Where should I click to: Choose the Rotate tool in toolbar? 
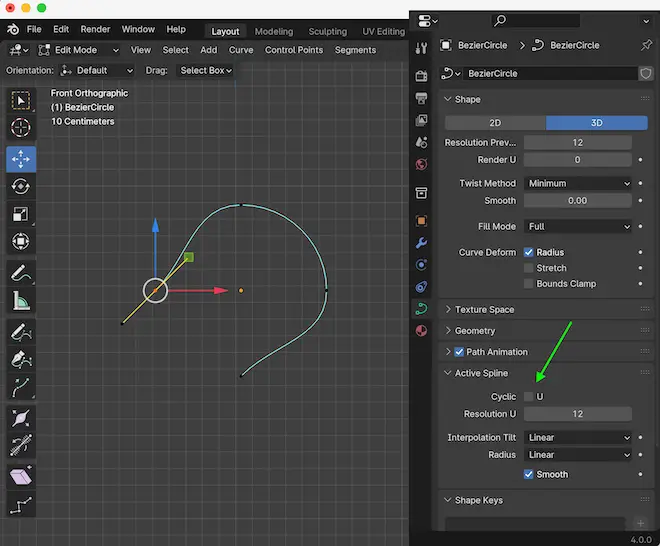[21, 186]
